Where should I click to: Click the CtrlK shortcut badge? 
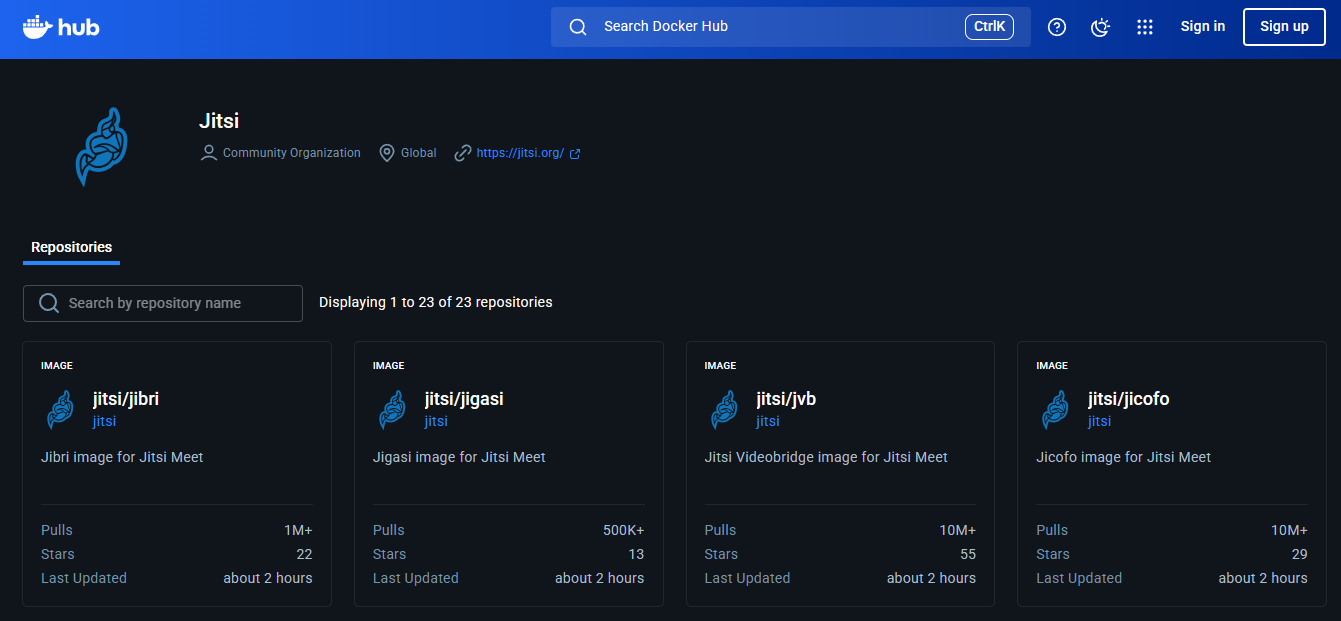pos(989,27)
